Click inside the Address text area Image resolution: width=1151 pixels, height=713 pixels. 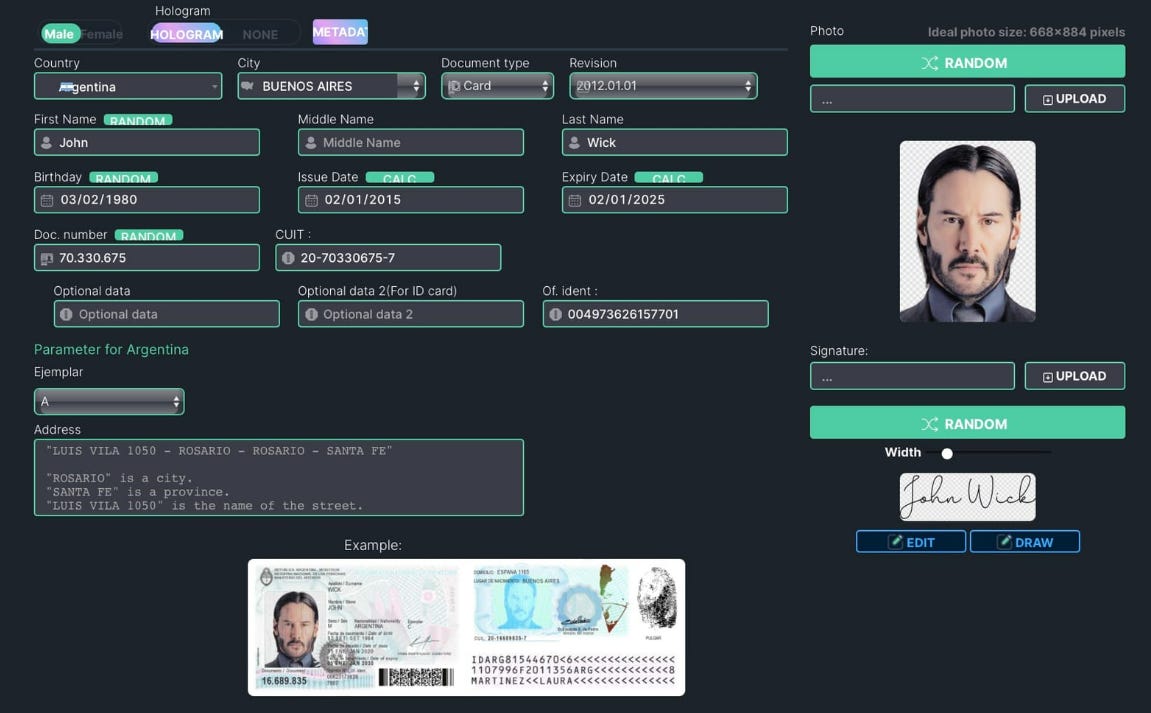279,478
